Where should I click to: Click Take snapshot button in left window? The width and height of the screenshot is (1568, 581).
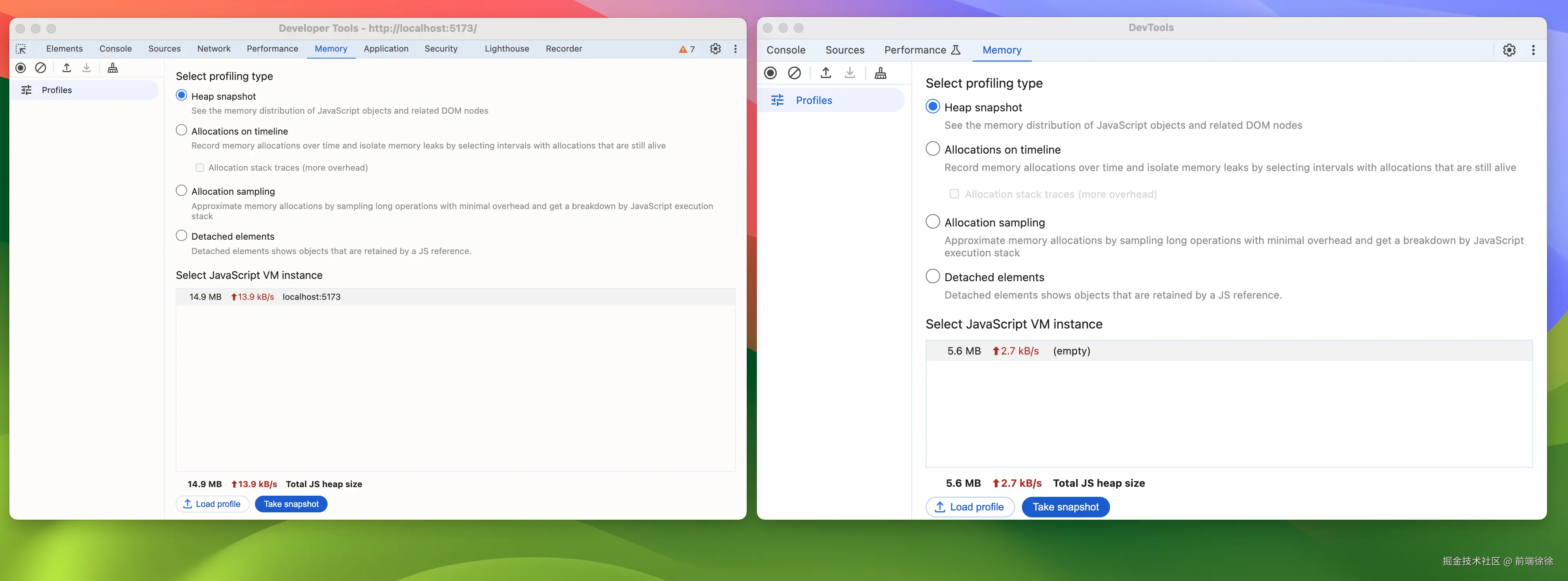coord(291,504)
